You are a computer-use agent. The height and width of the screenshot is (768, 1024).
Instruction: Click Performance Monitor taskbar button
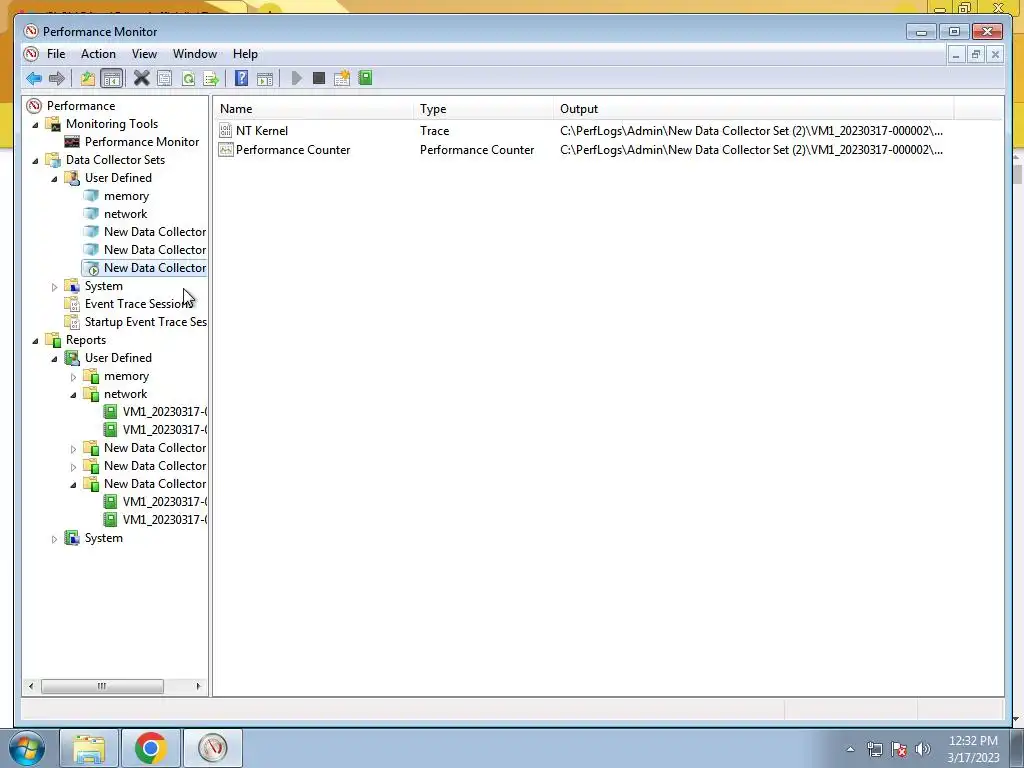pyautogui.click(x=212, y=748)
